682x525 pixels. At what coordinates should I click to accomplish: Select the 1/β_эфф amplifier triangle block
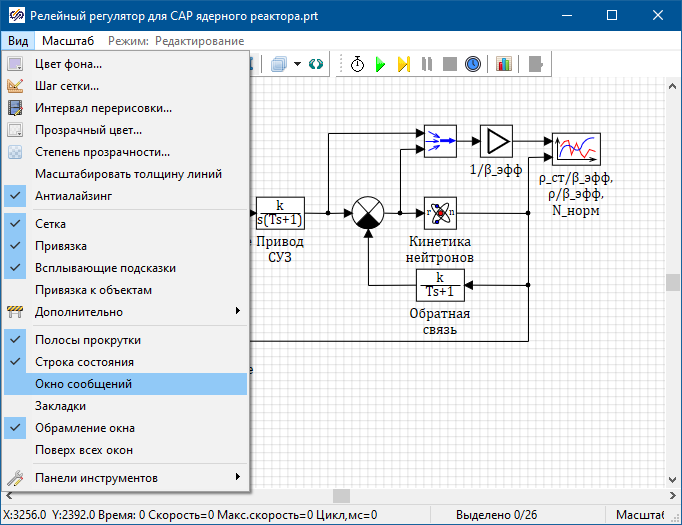click(x=495, y=141)
